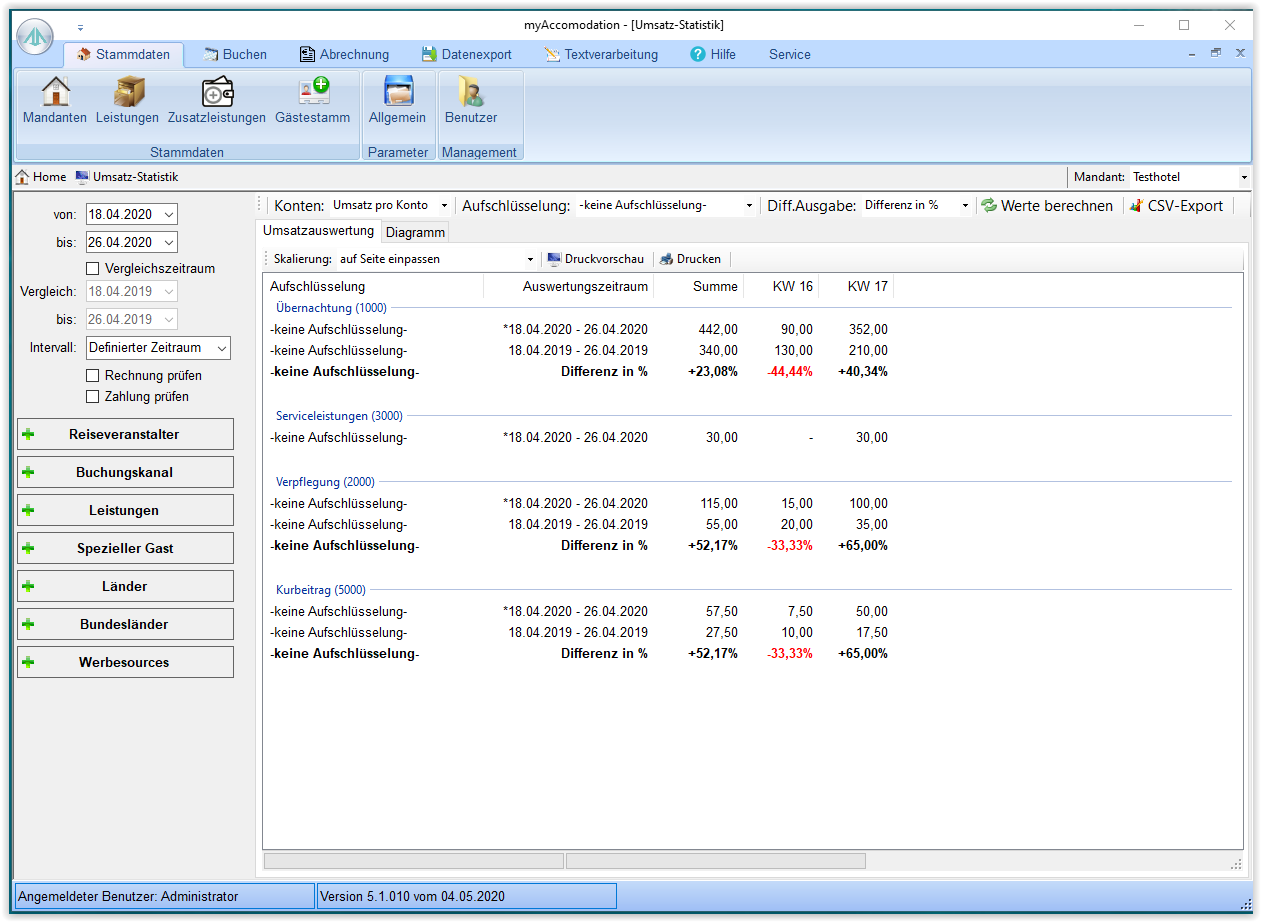This screenshot has width=1261, height=922.
Task: Open the Intervall dropdown
Action: 158,348
